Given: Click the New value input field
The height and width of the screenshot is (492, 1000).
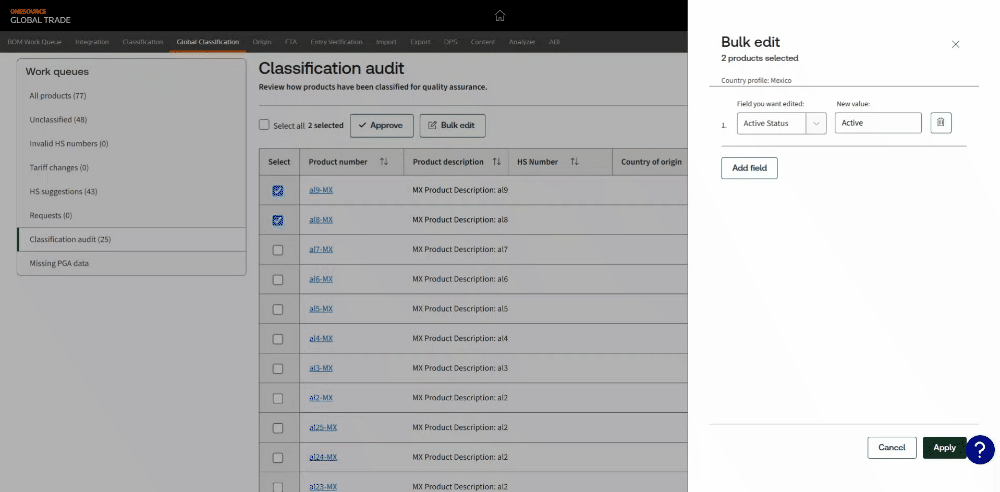Looking at the screenshot, I should point(877,123).
